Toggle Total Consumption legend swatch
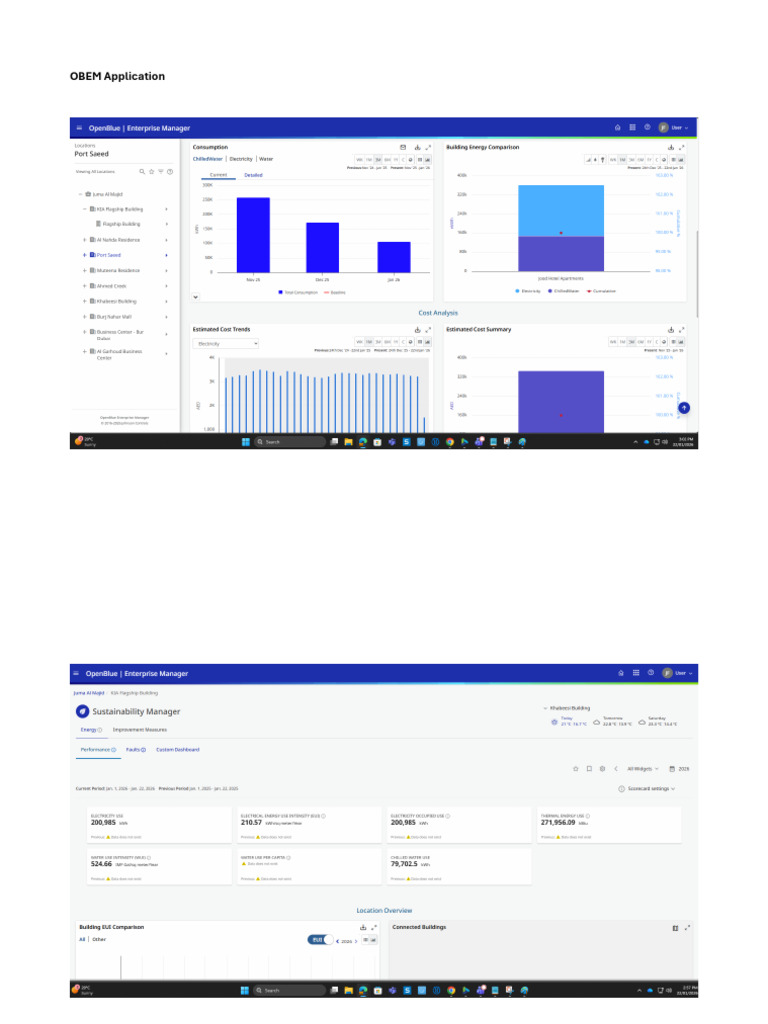The width and height of the screenshot is (768, 1024). tap(281, 293)
